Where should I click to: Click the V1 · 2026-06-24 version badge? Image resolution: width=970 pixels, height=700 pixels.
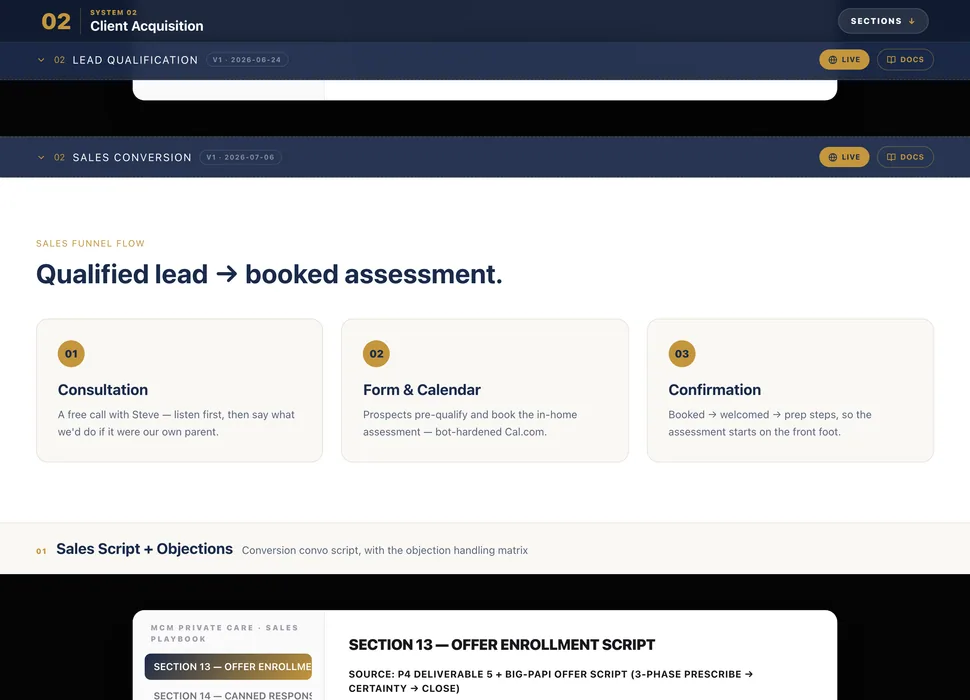click(247, 60)
